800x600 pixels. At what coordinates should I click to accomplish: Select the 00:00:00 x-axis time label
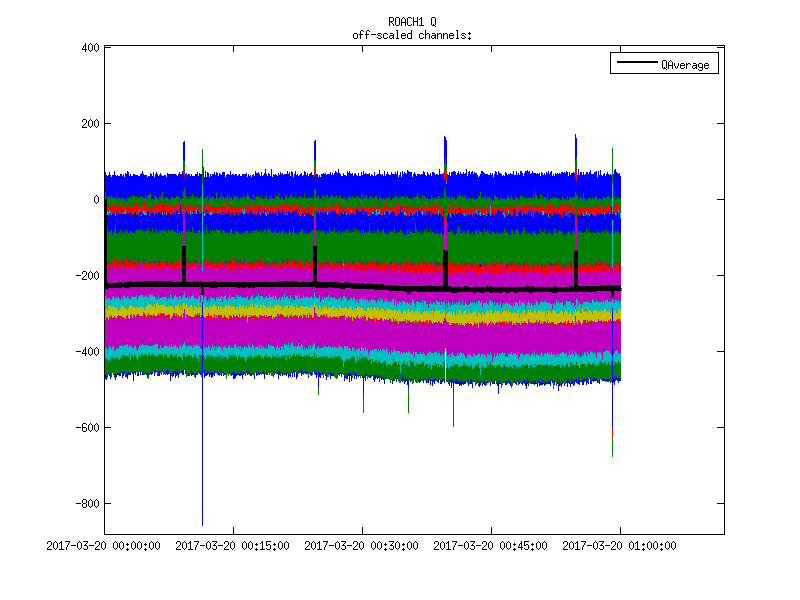[105, 546]
